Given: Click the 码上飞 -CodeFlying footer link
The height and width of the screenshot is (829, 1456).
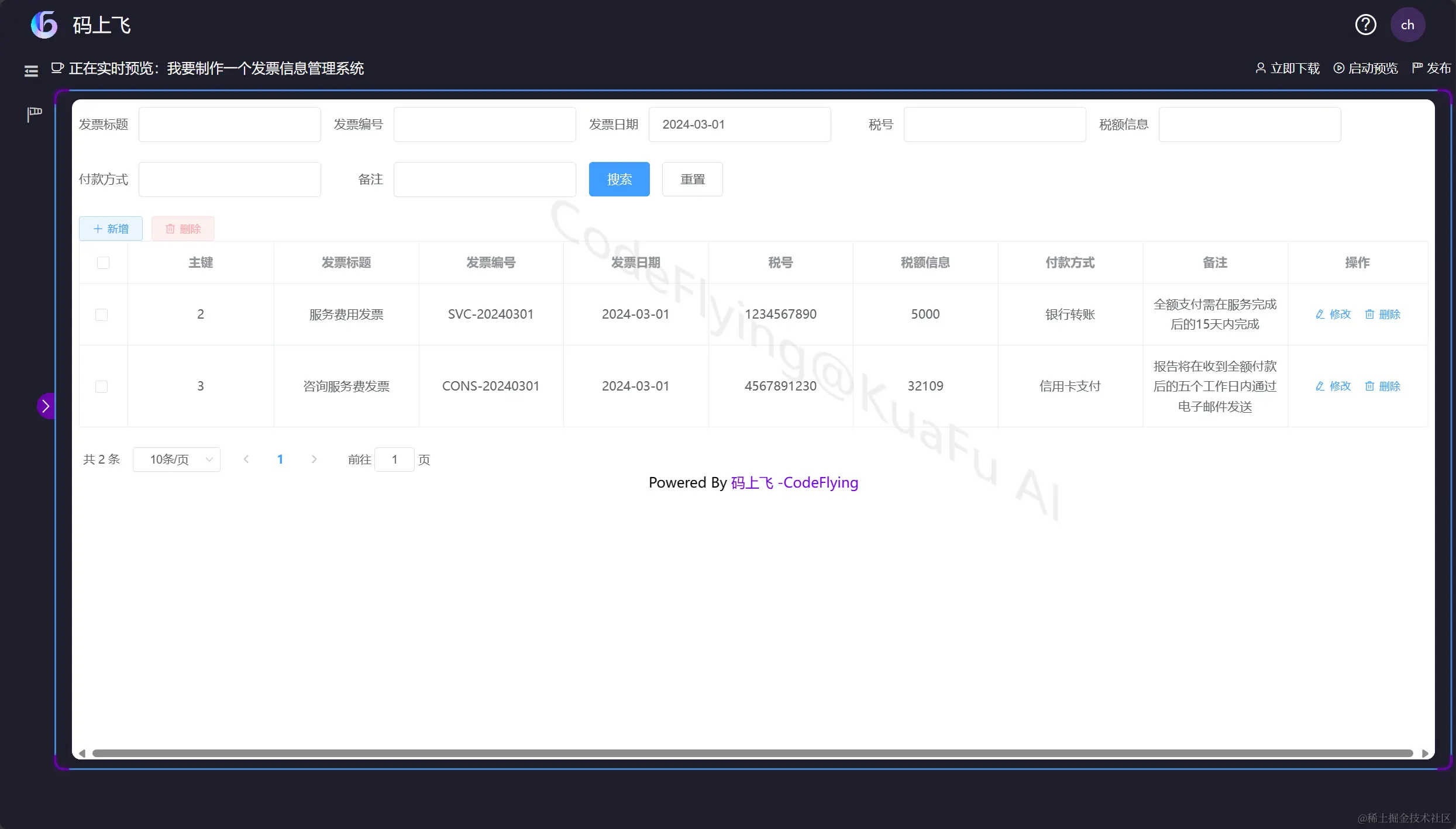Looking at the screenshot, I should 794,483.
